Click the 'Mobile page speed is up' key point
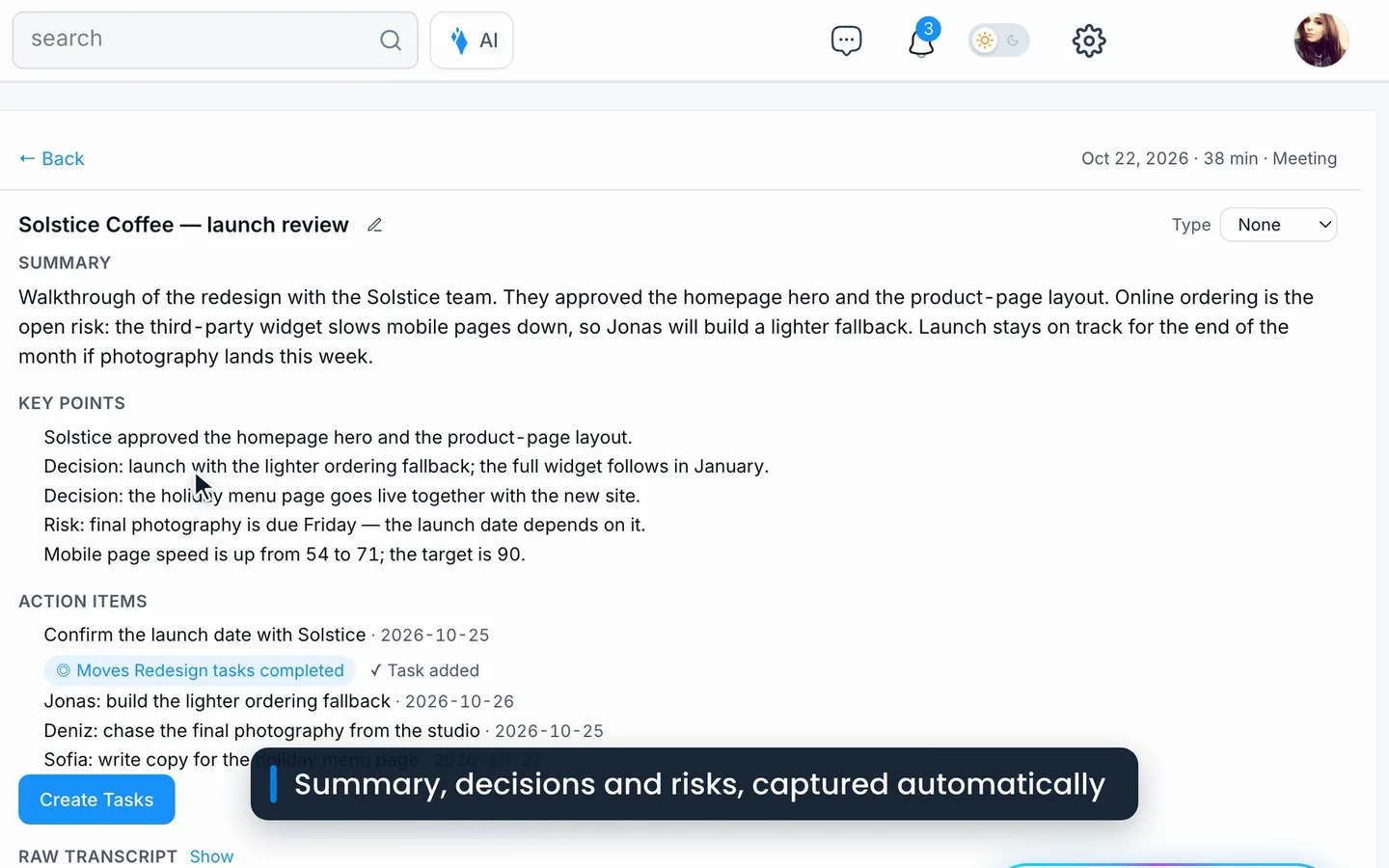 click(x=285, y=555)
